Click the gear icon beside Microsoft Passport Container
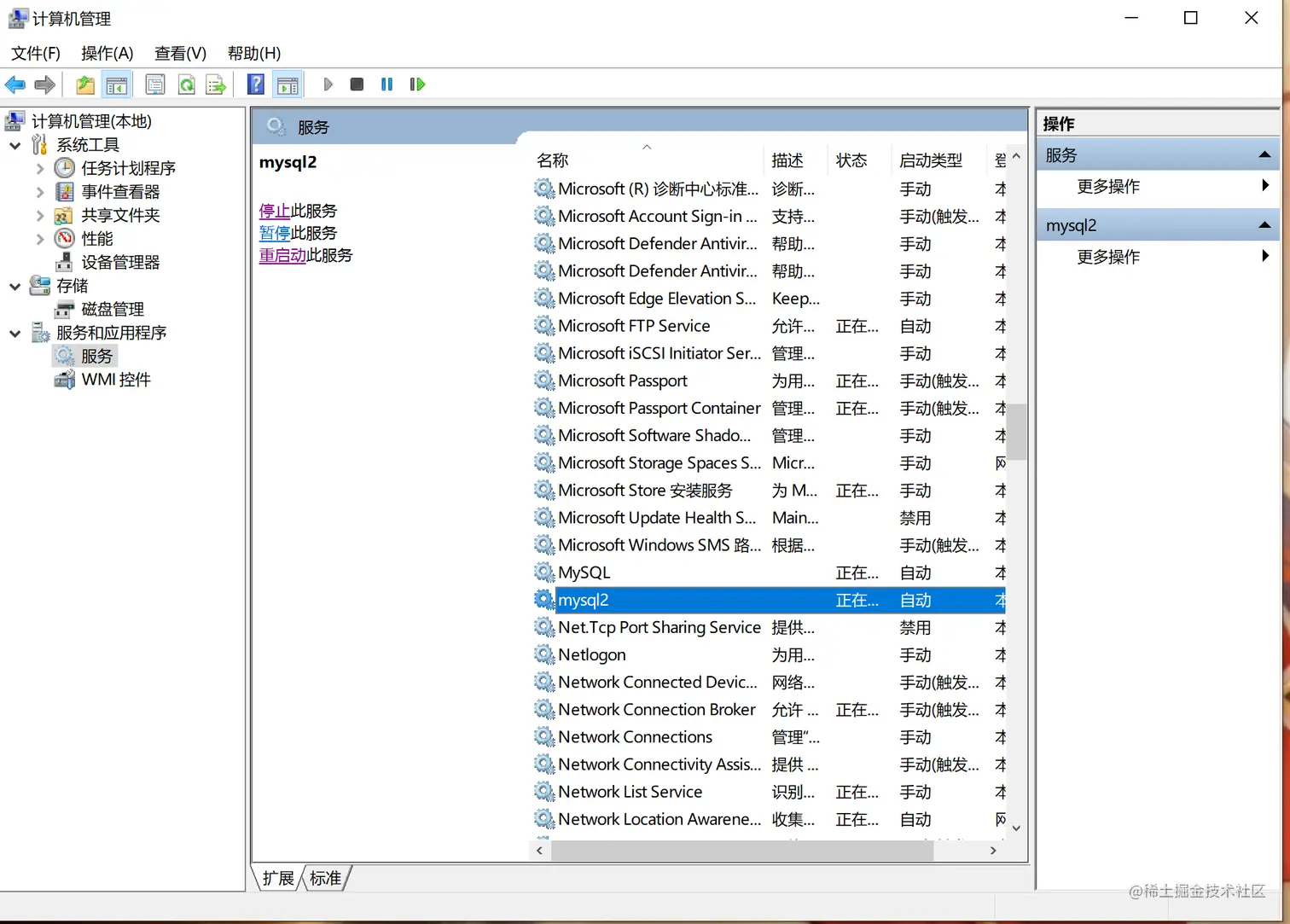 [x=544, y=408]
